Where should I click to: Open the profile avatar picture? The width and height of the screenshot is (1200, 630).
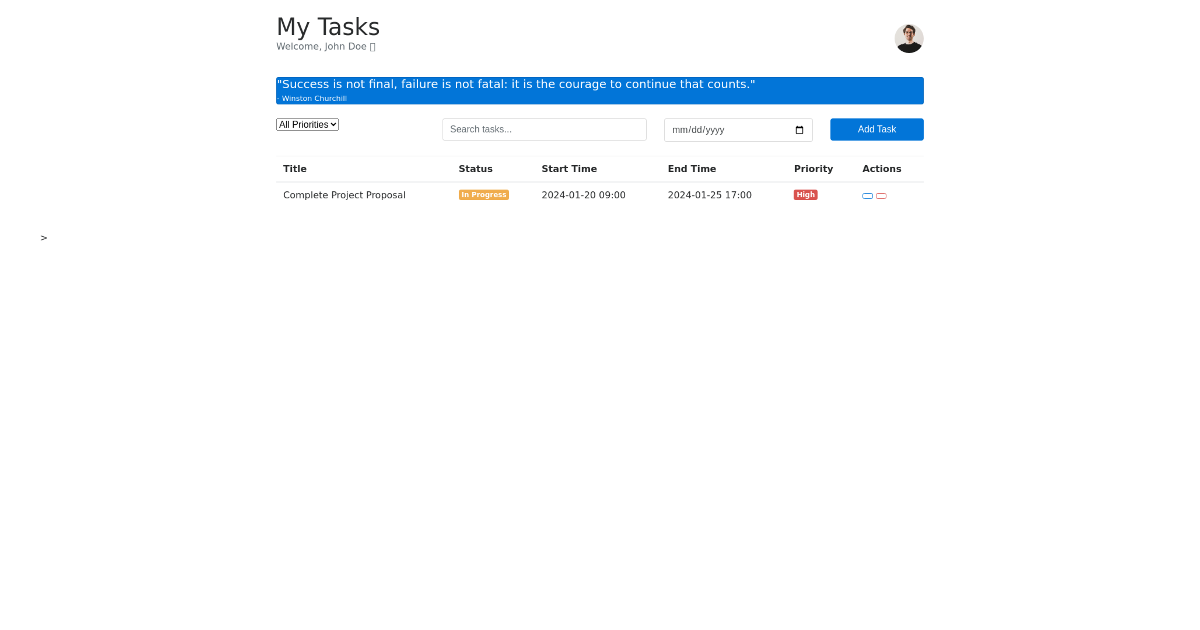(x=908, y=38)
